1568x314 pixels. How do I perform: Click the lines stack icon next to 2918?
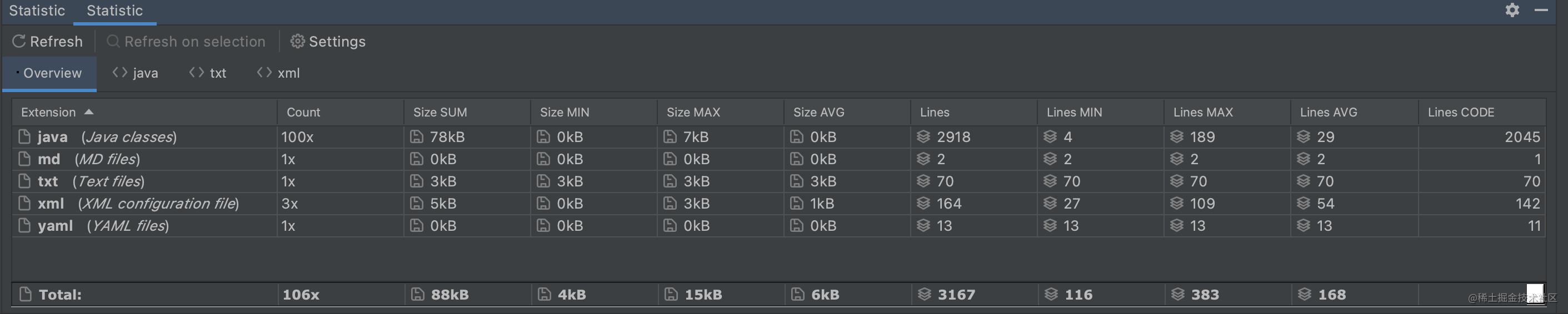click(x=923, y=136)
